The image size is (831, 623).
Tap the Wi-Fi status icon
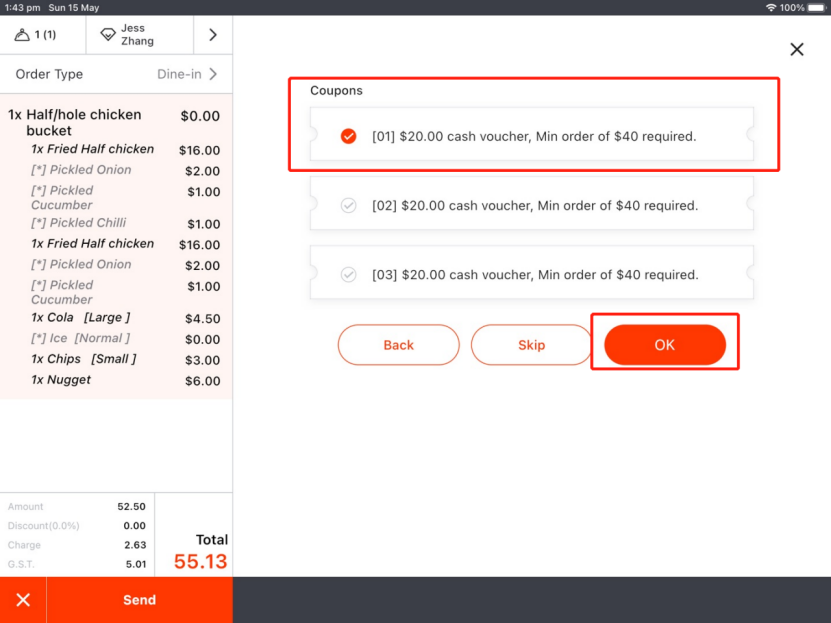click(x=771, y=7)
